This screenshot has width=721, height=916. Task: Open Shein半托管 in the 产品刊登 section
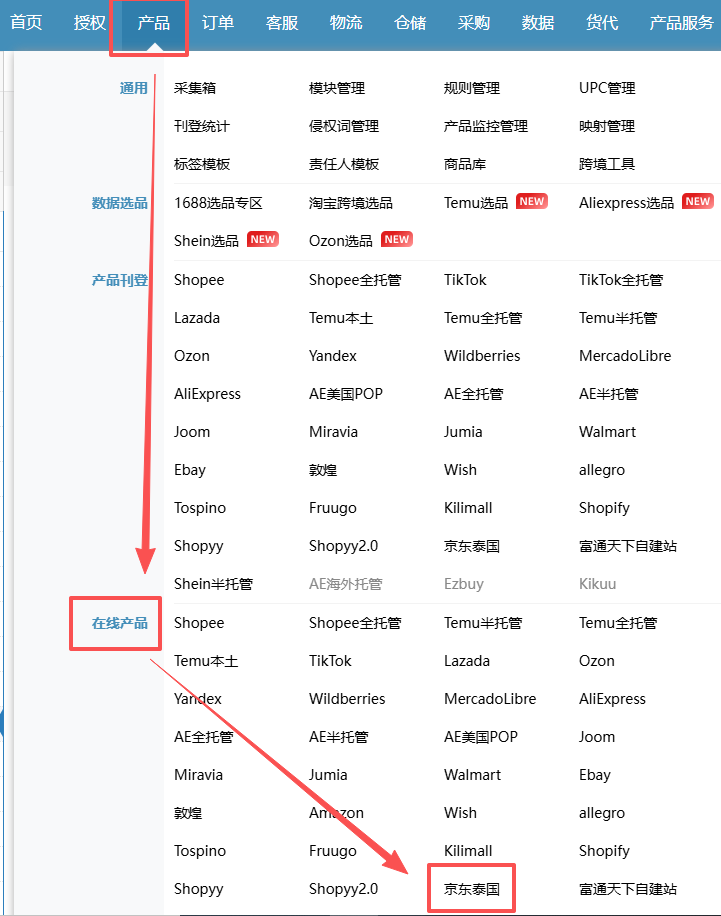pyautogui.click(x=213, y=584)
